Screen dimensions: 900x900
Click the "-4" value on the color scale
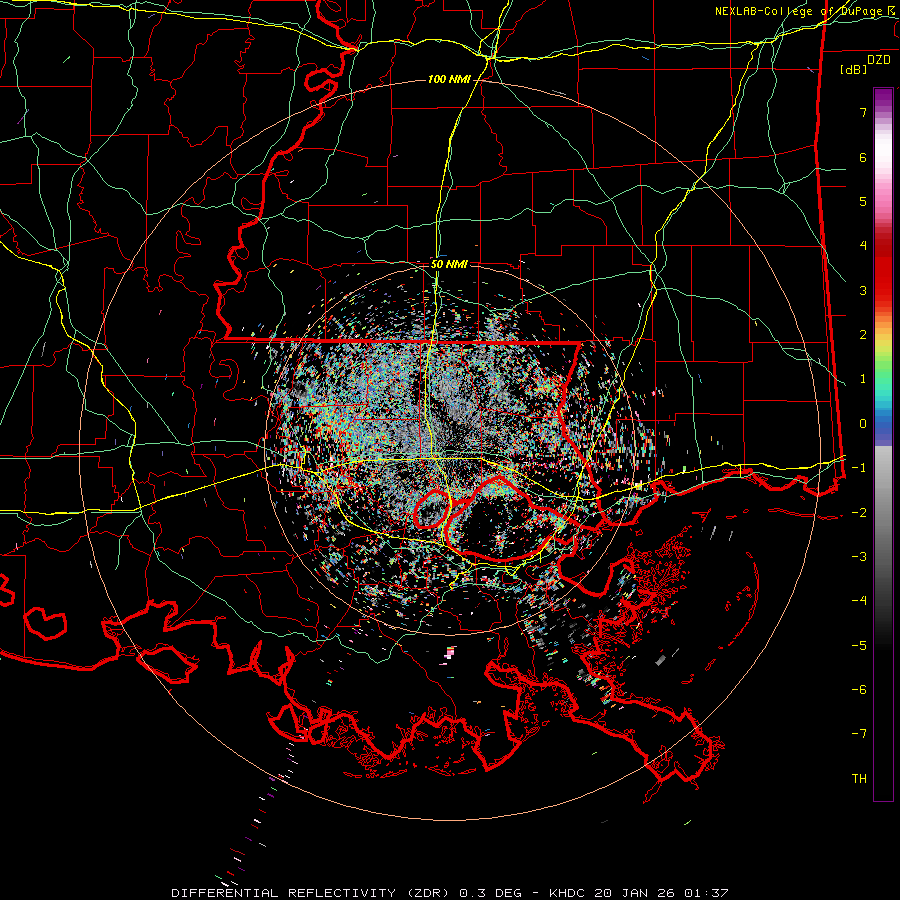click(859, 601)
